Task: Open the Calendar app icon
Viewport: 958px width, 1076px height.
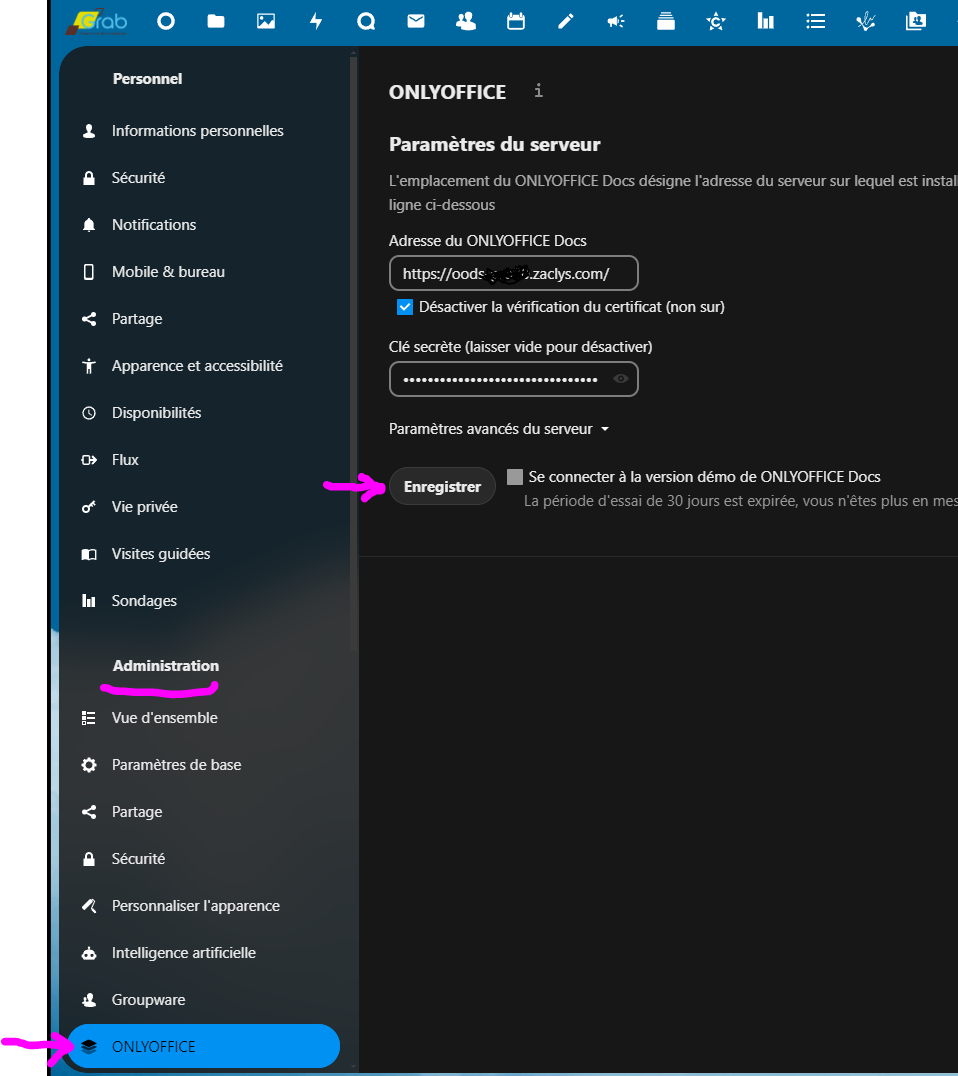Action: tap(516, 21)
